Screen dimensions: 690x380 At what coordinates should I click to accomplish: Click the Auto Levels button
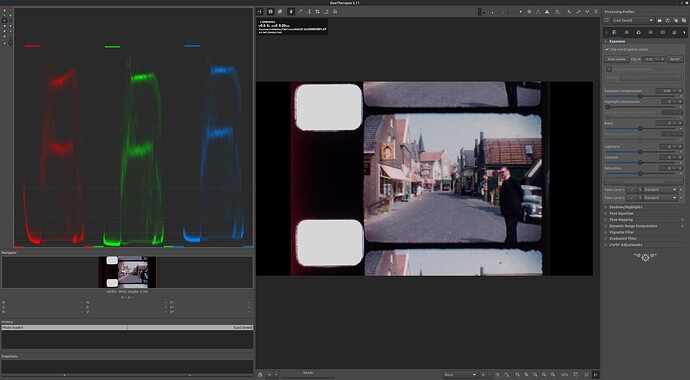point(616,59)
